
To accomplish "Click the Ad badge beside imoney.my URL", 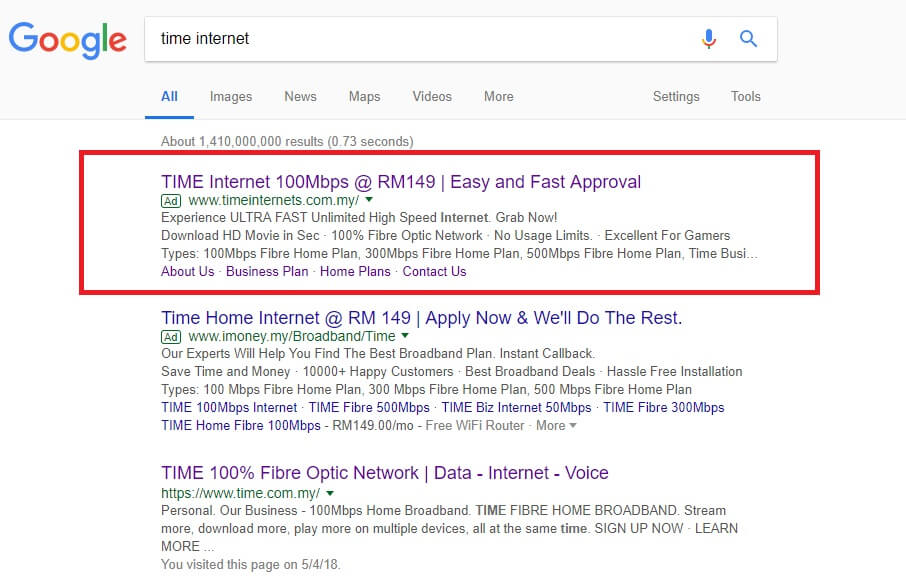I will [x=171, y=337].
